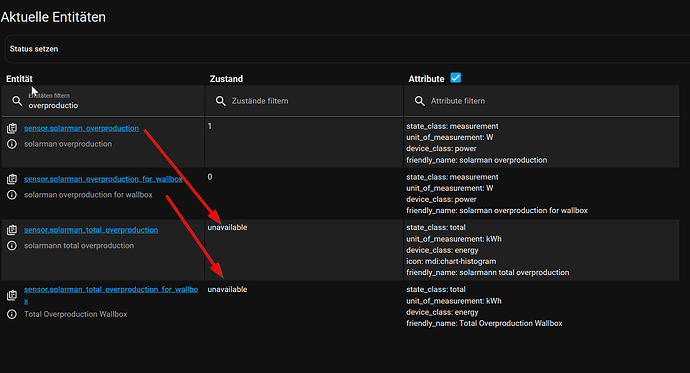Show info for solarmann total overproduction

12,245
